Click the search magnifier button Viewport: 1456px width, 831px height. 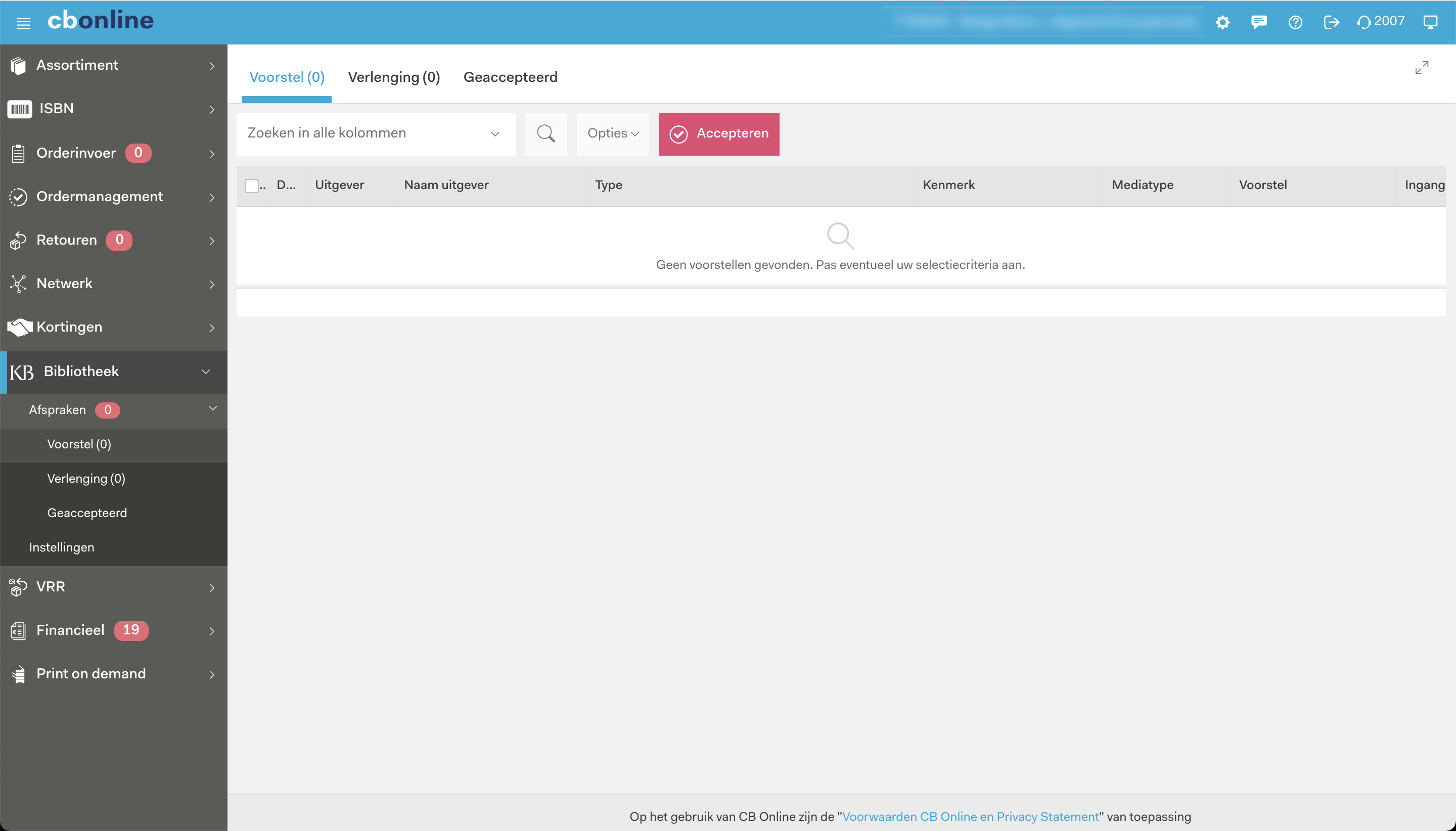pyautogui.click(x=545, y=133)
